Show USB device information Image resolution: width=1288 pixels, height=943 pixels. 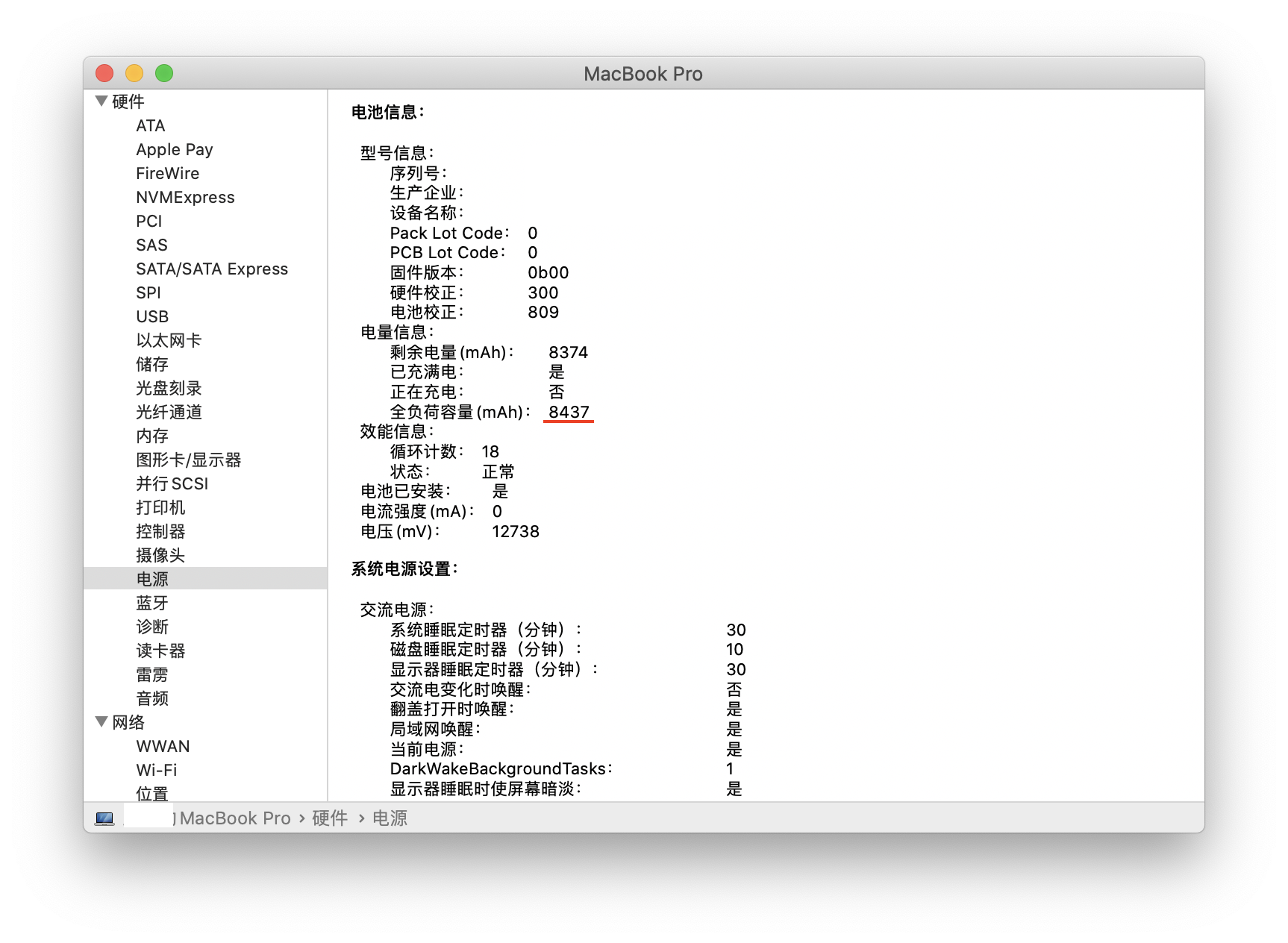152,317
